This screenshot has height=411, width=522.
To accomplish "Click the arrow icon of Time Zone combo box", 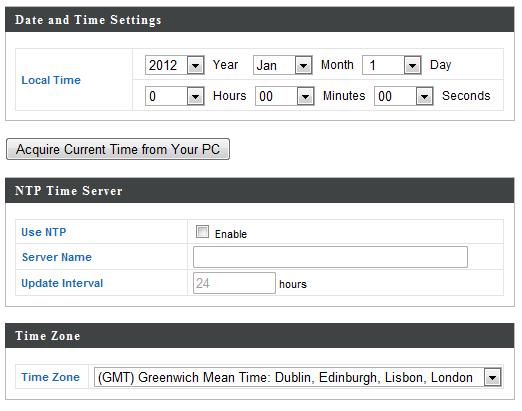I will [492, 378].
